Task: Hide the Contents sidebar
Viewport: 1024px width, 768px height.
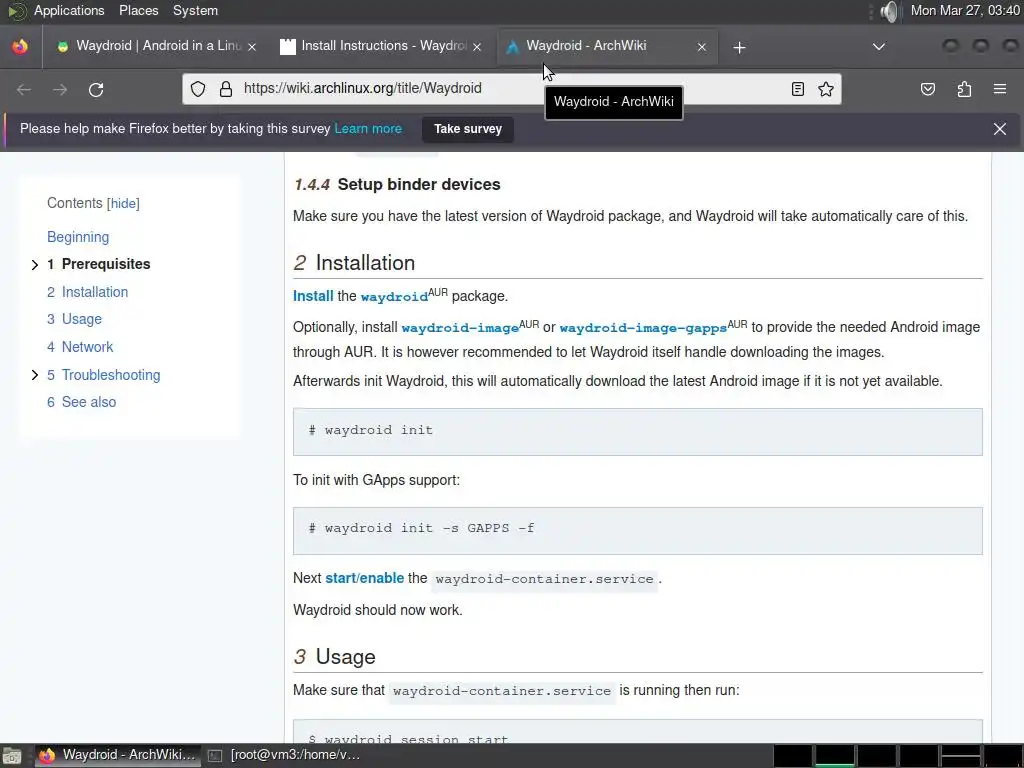Action: [x=123, y=203]
